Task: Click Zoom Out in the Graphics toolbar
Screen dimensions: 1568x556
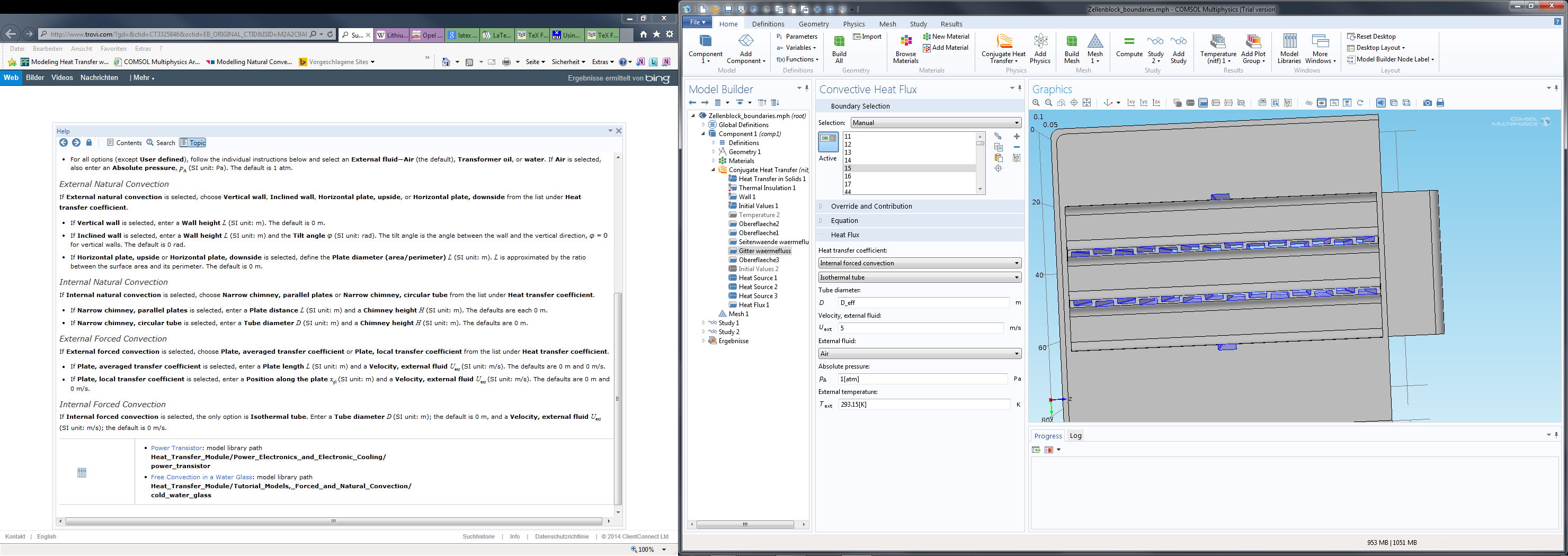Action: (1049, 103)
